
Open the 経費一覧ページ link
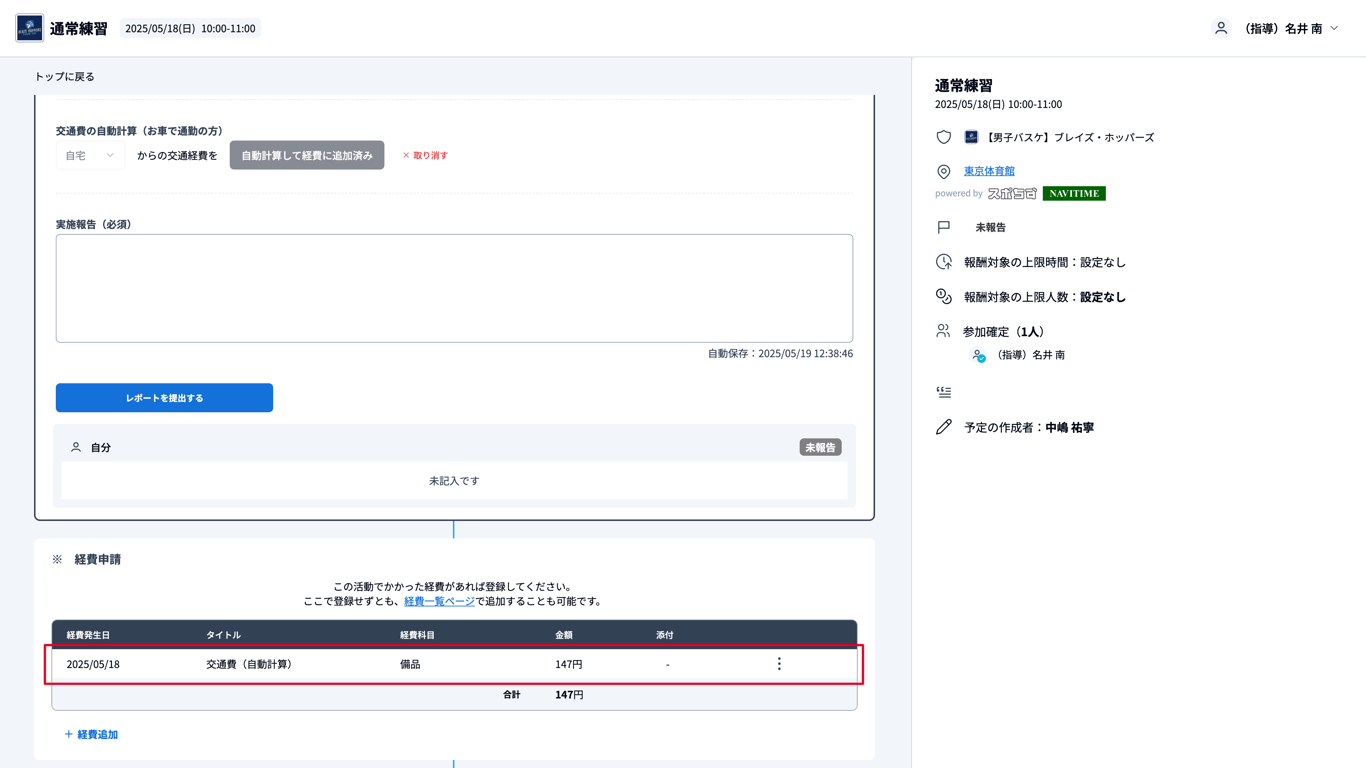coord(439,601)
